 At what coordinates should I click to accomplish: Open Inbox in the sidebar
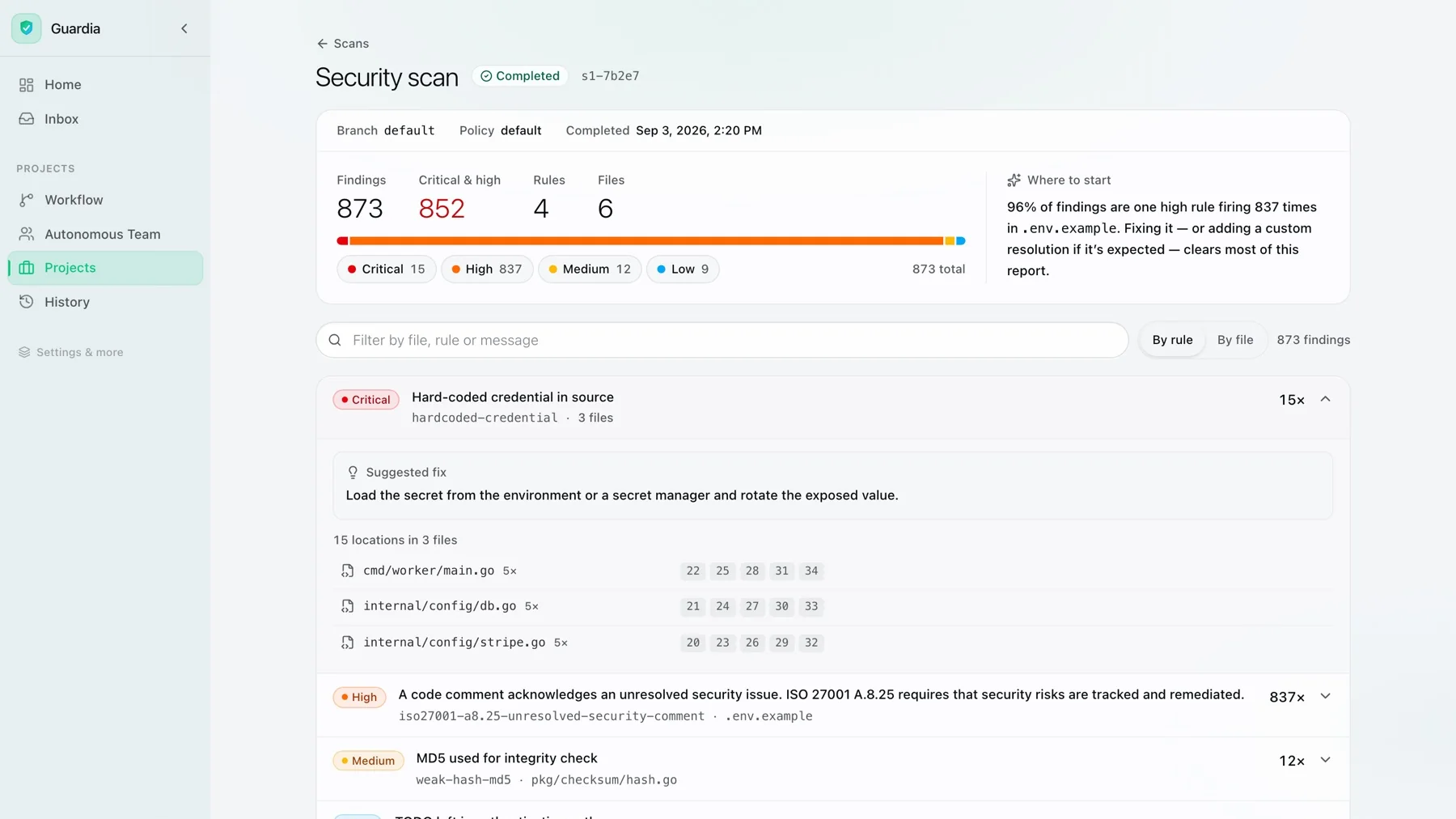point(105,119)
